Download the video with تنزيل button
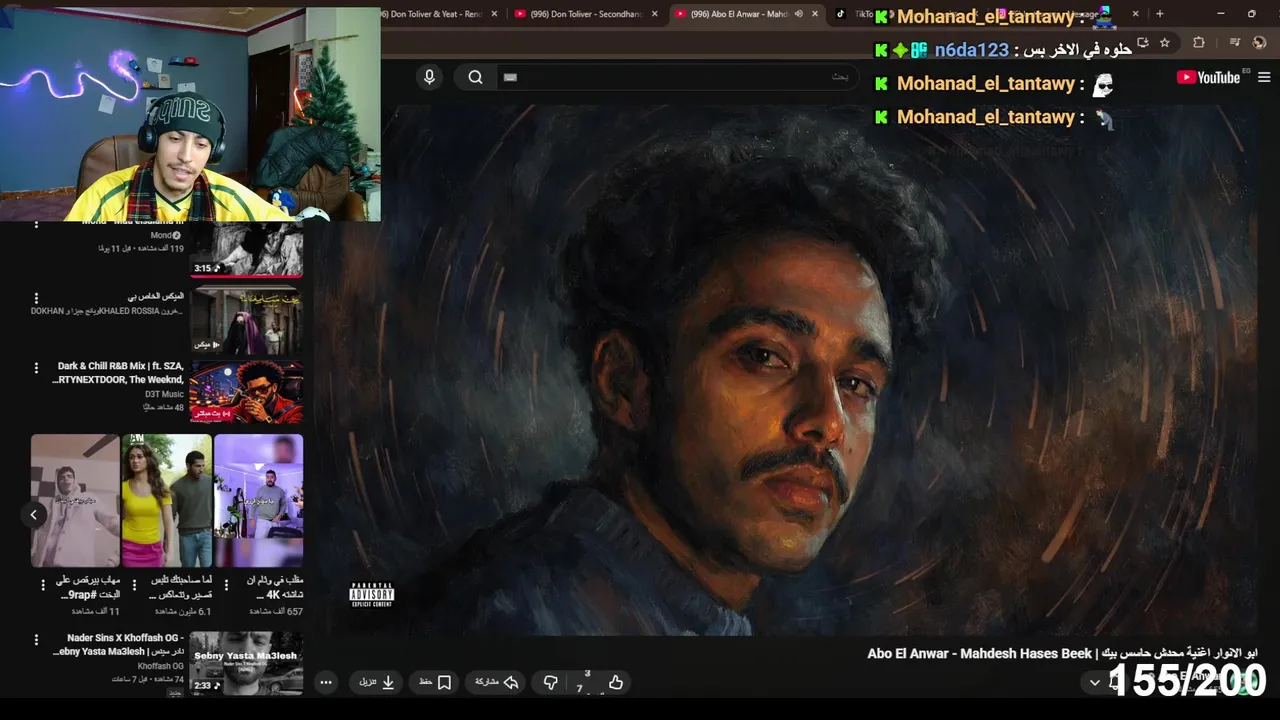Screen dimensions: 1280x720 [x=378, y=682]
